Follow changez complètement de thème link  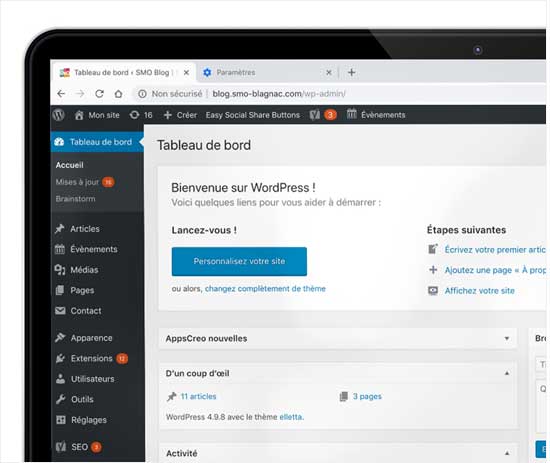click(265, 289)
